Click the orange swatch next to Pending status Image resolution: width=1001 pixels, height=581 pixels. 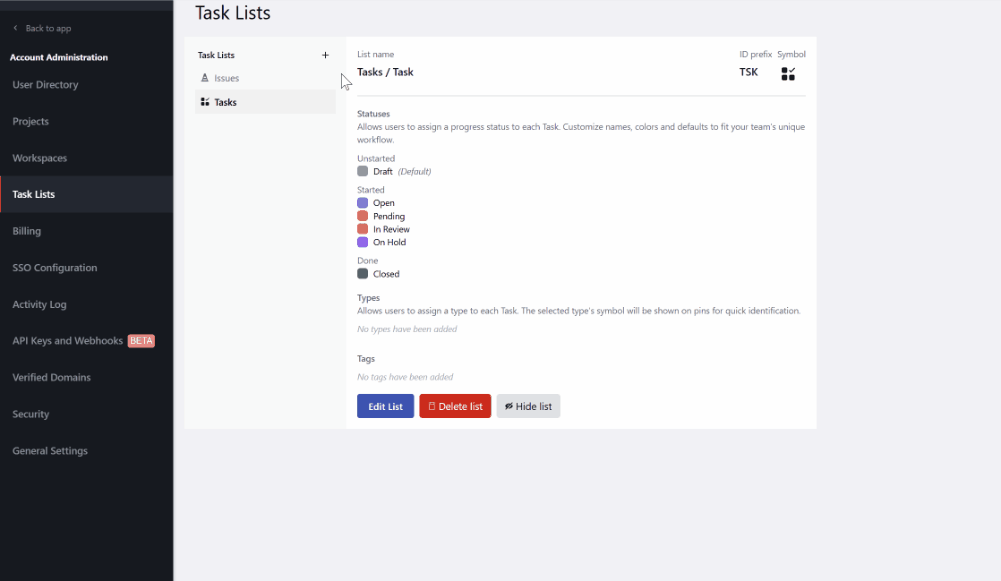click(x=362, y=216)
